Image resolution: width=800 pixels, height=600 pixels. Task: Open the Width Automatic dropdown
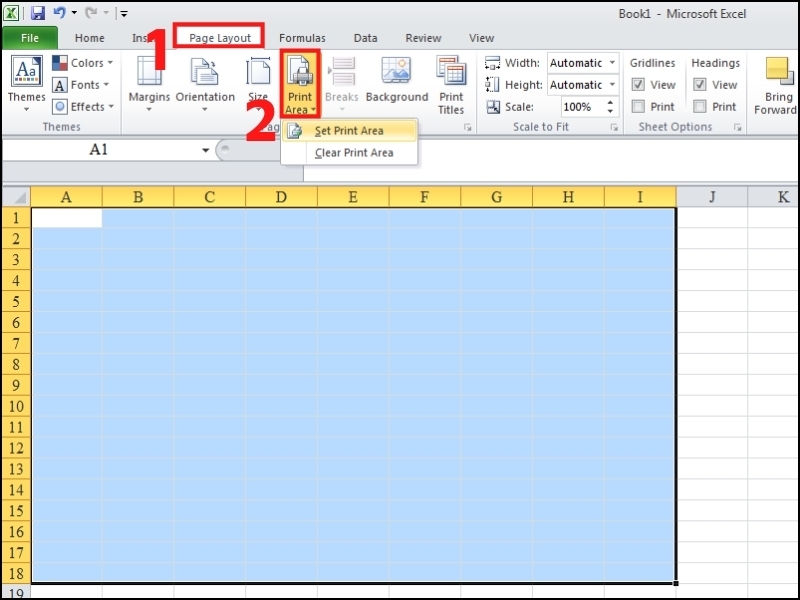pyautogui.click(x=610, y=62)
